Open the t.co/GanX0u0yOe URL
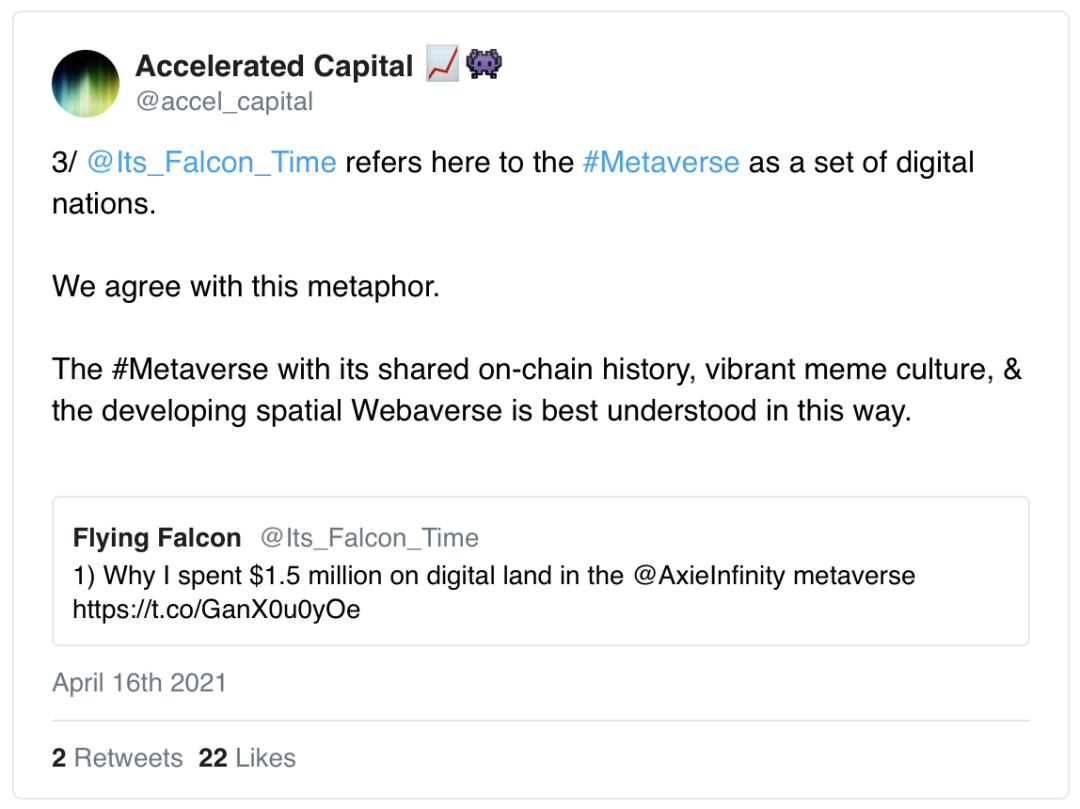 point(216,609)
